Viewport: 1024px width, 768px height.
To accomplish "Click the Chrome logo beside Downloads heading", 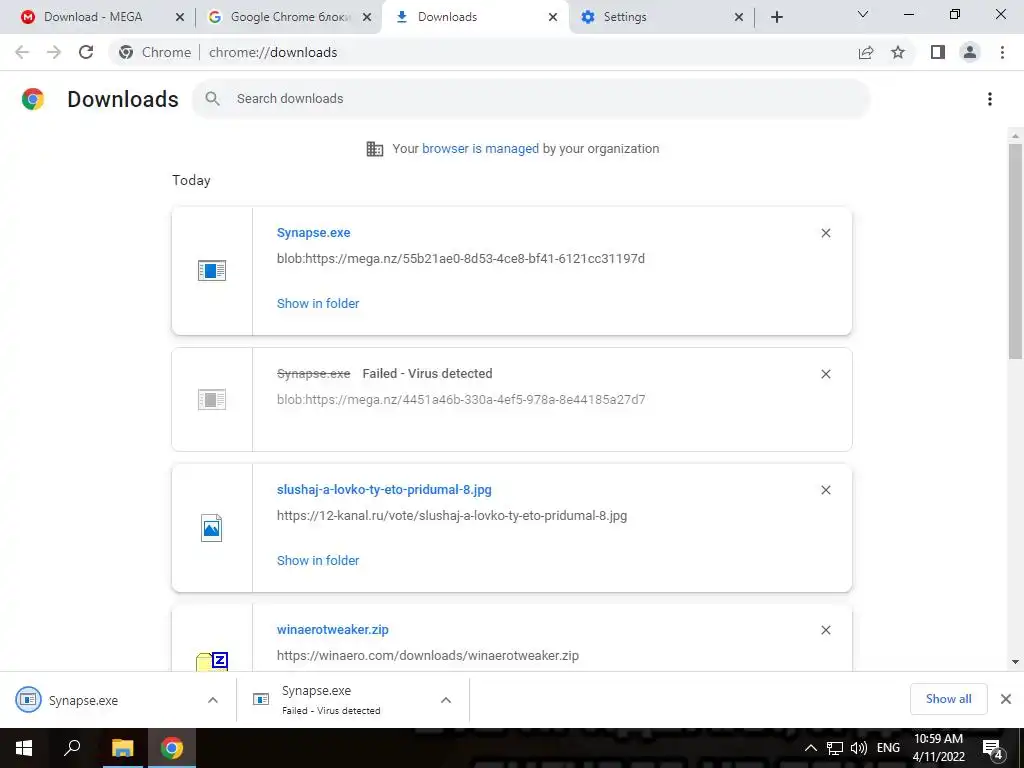I will click(33, 99).
